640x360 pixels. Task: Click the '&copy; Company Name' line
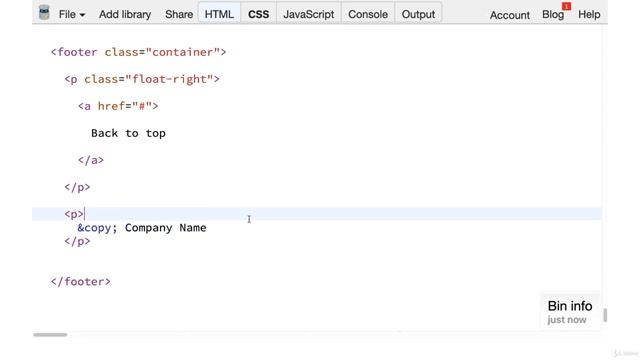point(142,228)
